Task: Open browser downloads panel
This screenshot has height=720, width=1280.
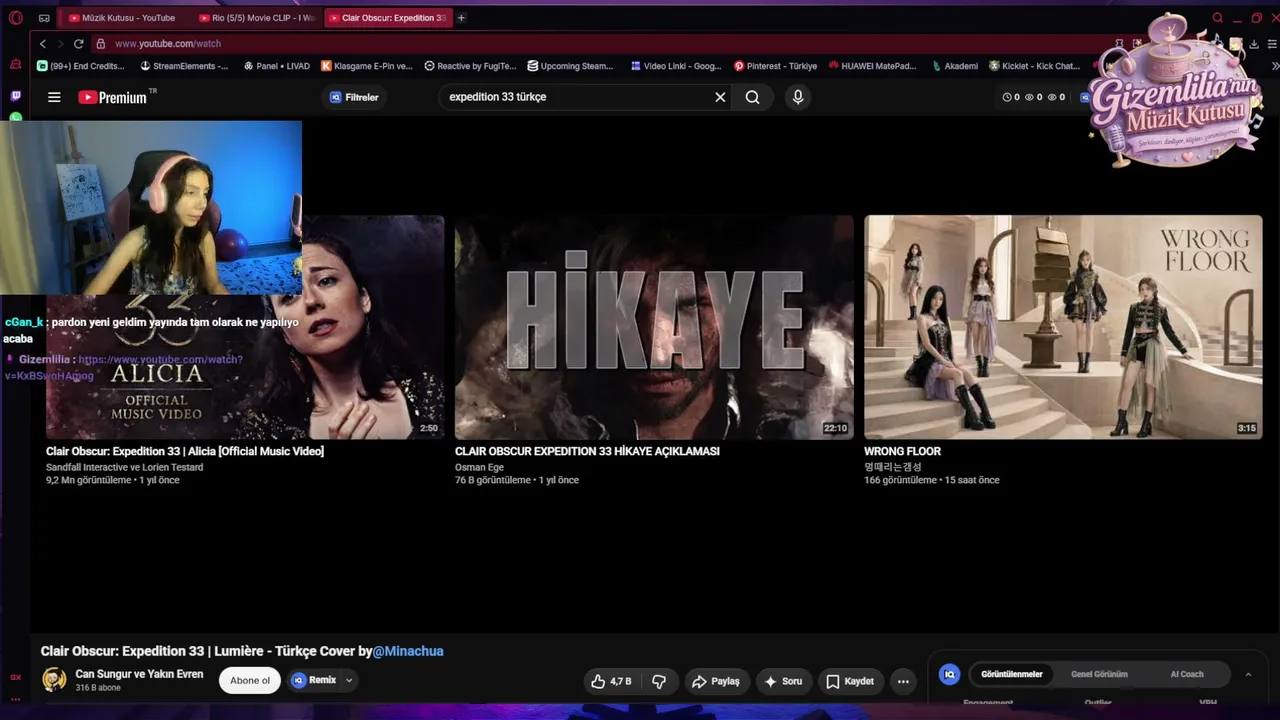Action: click(1254, 44)
